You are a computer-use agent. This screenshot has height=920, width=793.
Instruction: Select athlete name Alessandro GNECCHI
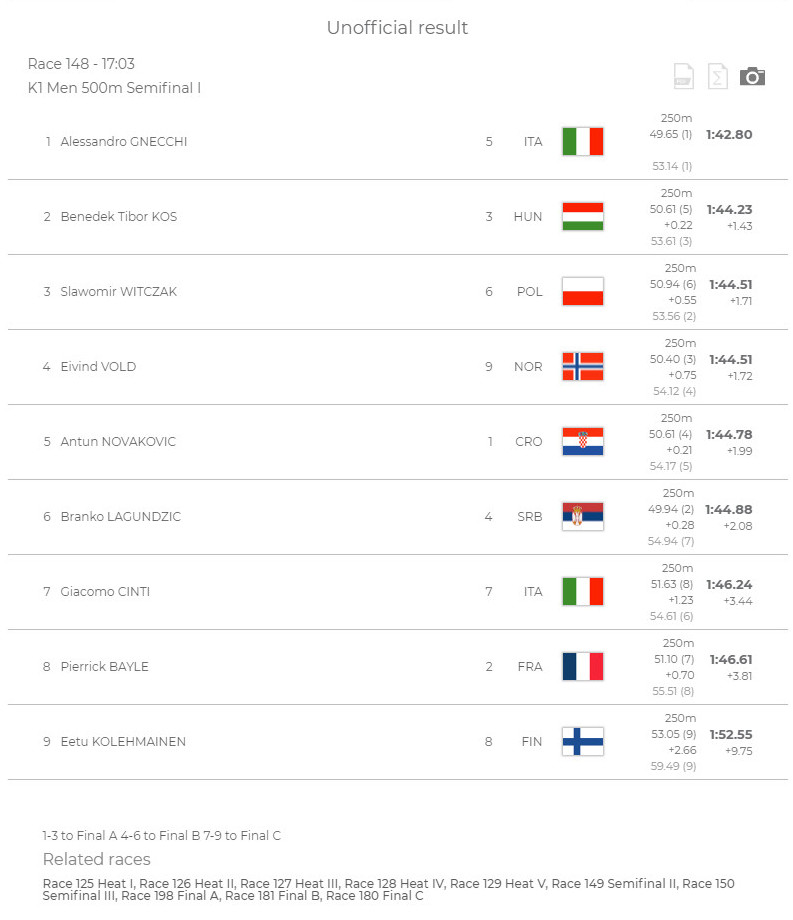click(124, 141)
